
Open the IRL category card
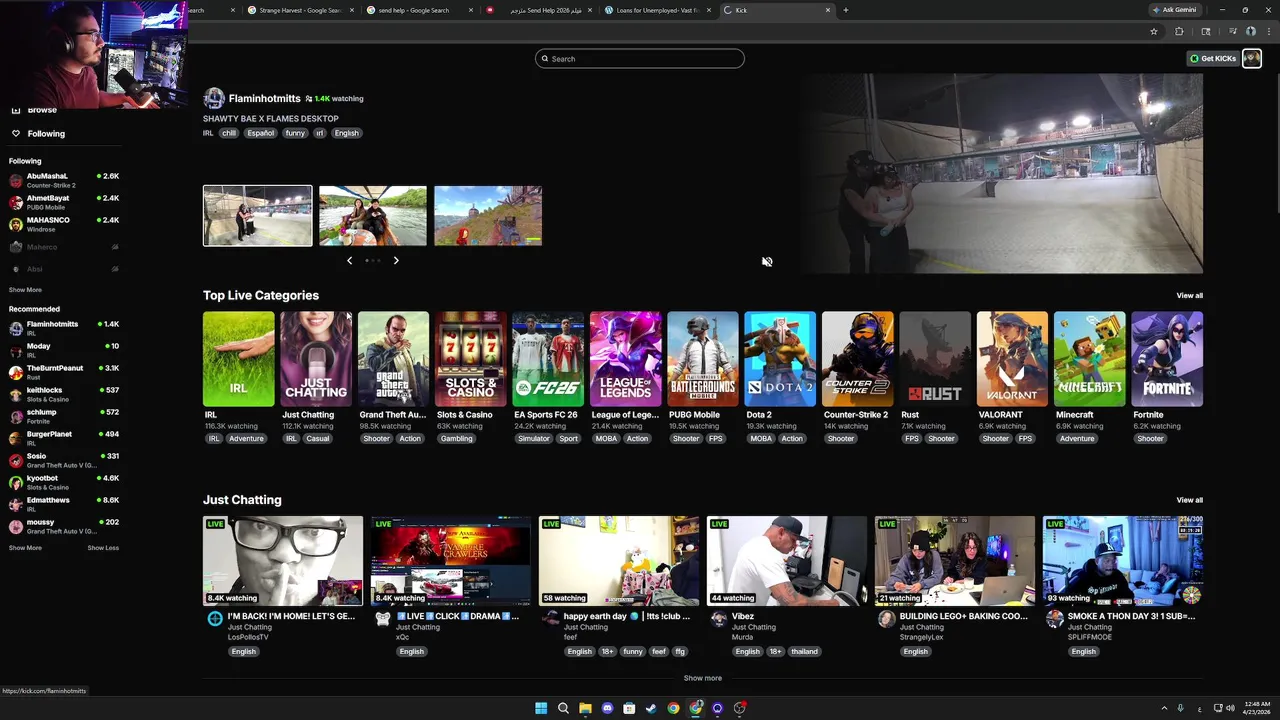point(239,359)
